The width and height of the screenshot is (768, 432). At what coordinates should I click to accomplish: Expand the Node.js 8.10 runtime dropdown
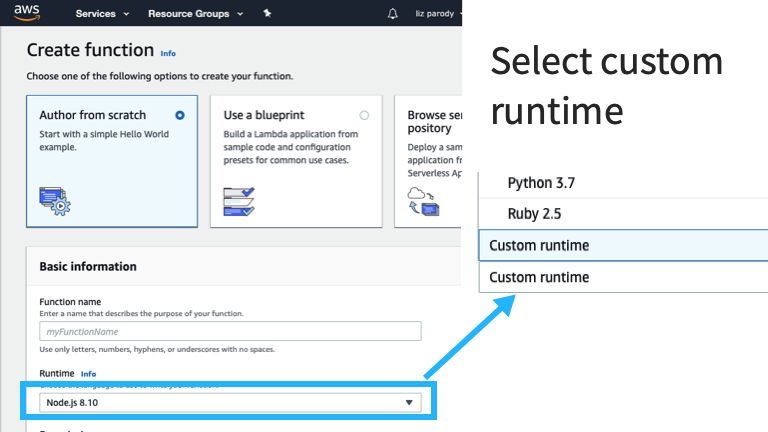point(230,403)
